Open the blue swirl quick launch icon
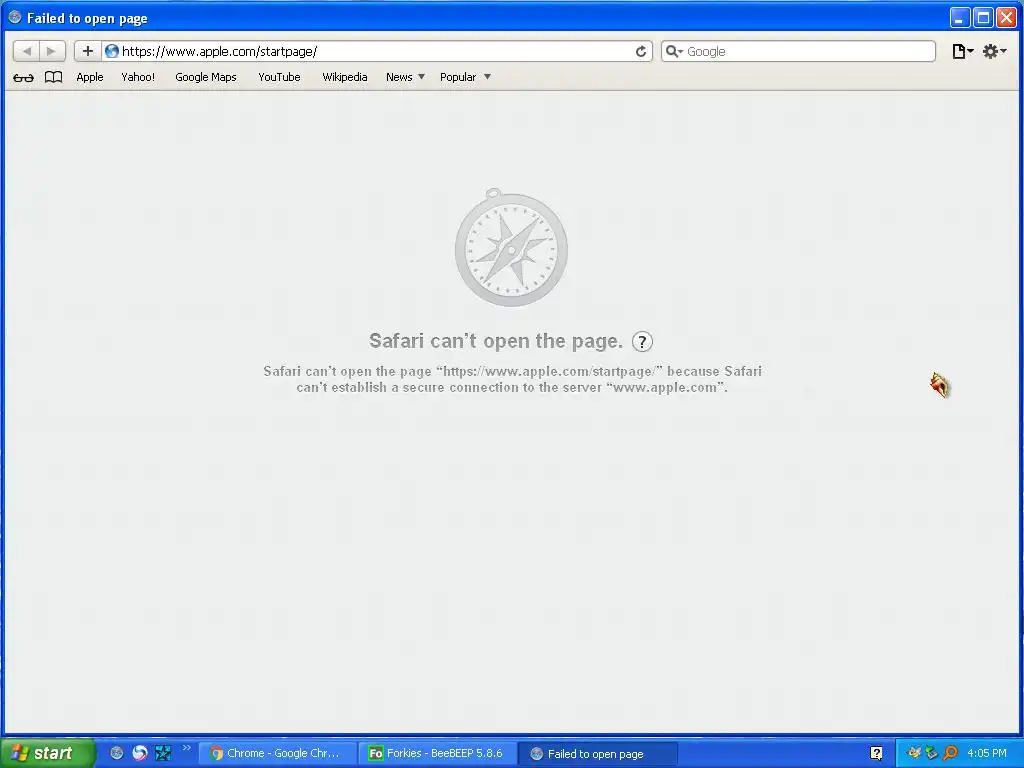 (x=140, y=753)
